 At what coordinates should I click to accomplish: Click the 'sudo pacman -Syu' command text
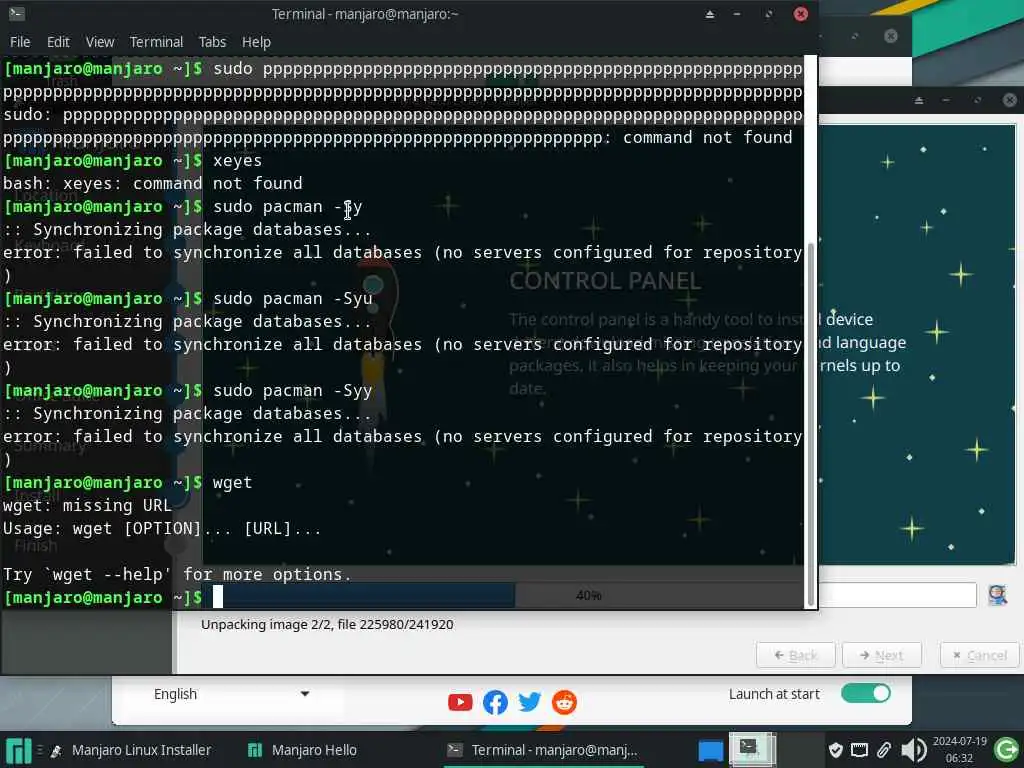point(293,298)
